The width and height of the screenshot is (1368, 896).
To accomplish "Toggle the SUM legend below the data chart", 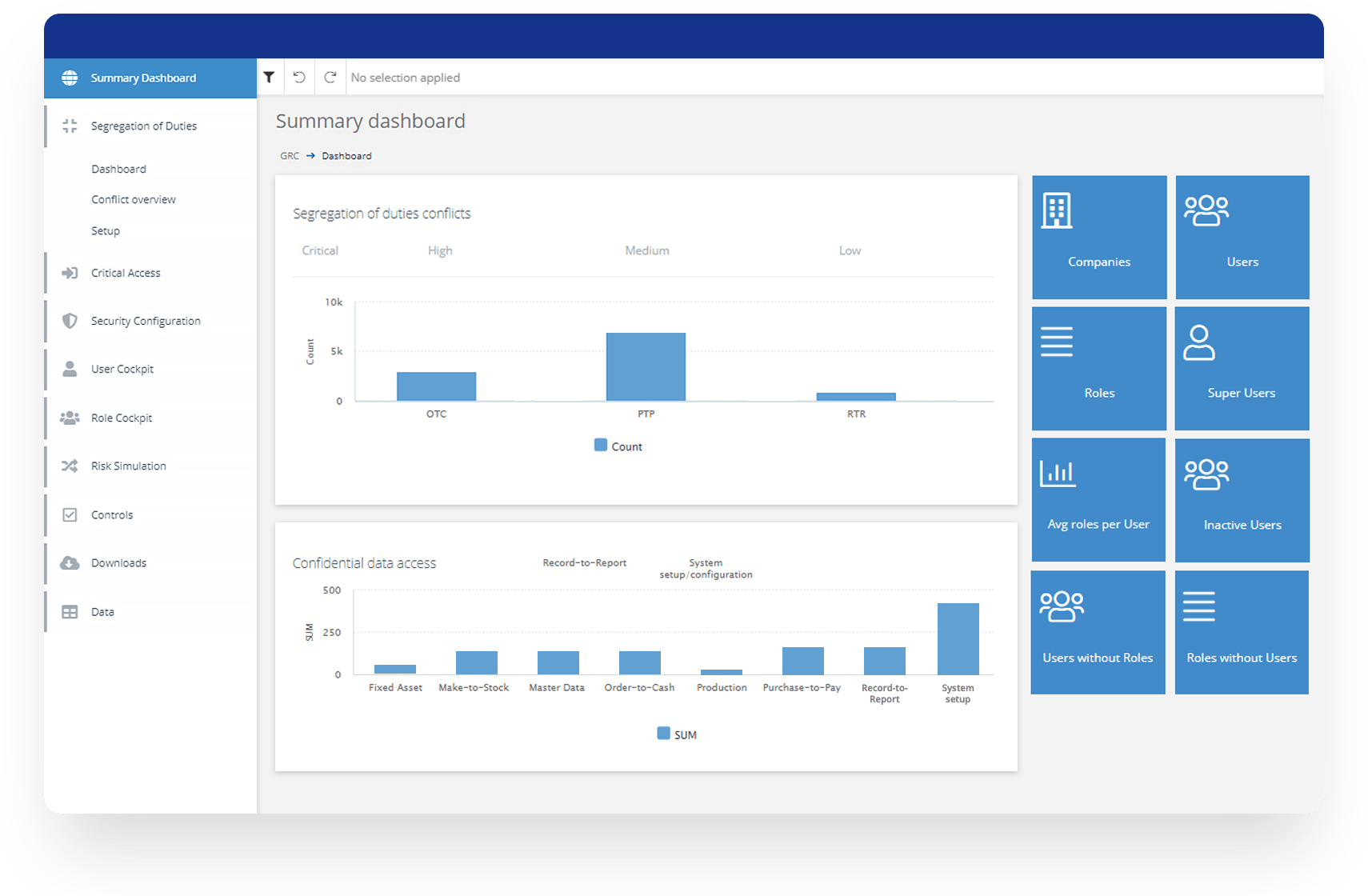I will click(676, 734).
